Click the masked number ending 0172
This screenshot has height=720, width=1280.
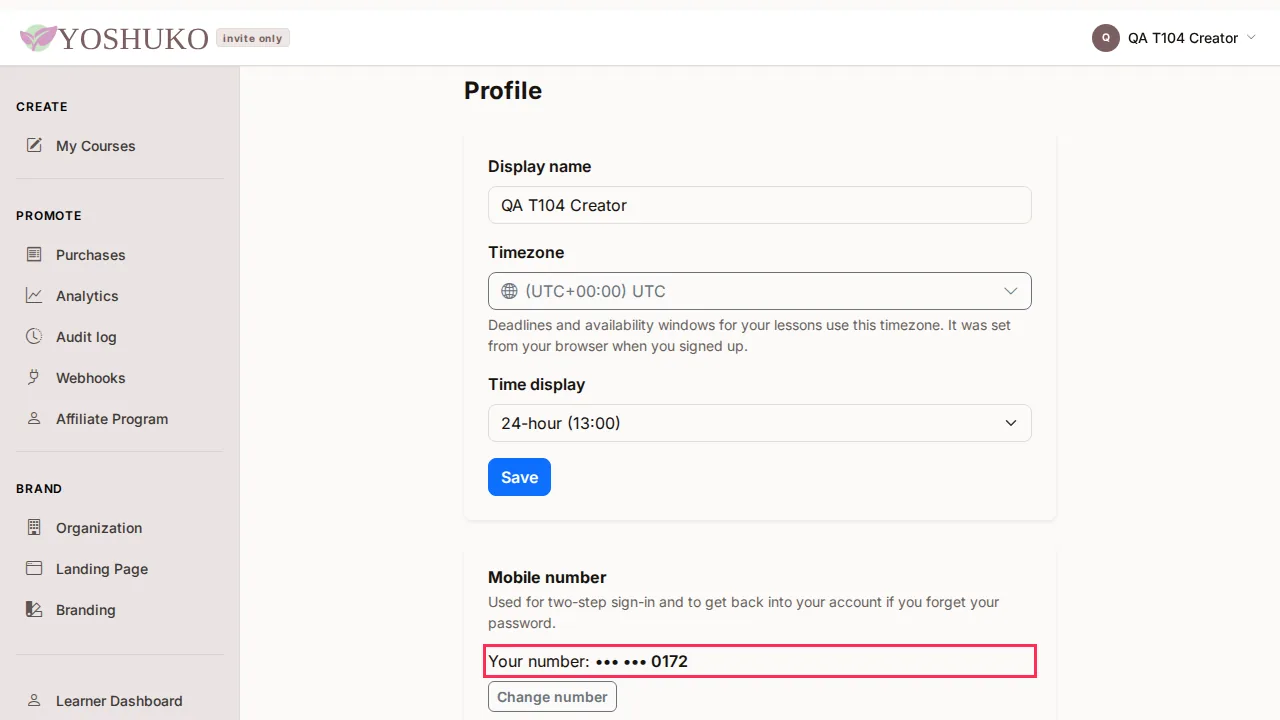coord(641,661)
